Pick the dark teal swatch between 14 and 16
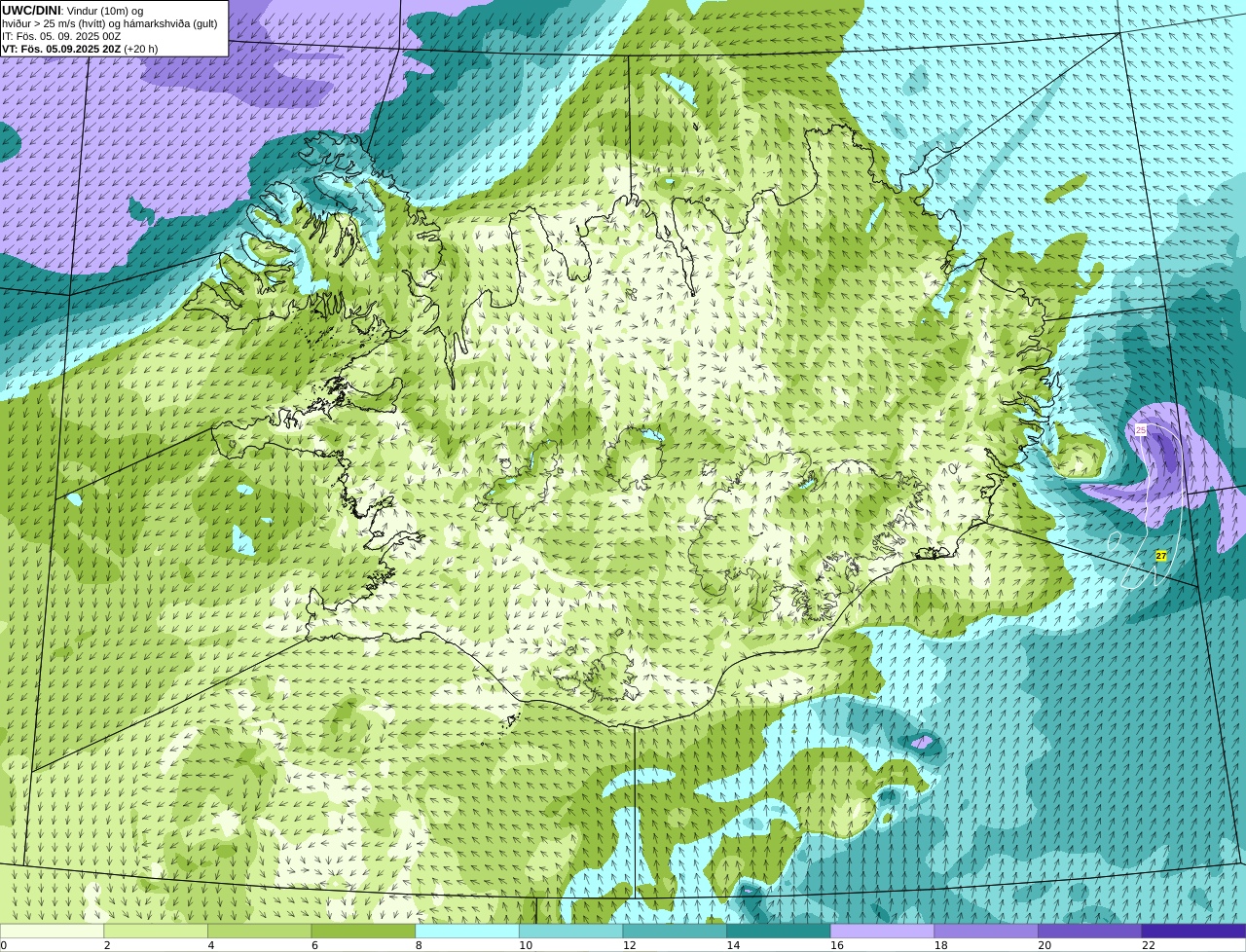Screen dimensions: 1246x952 click(779, 931)
